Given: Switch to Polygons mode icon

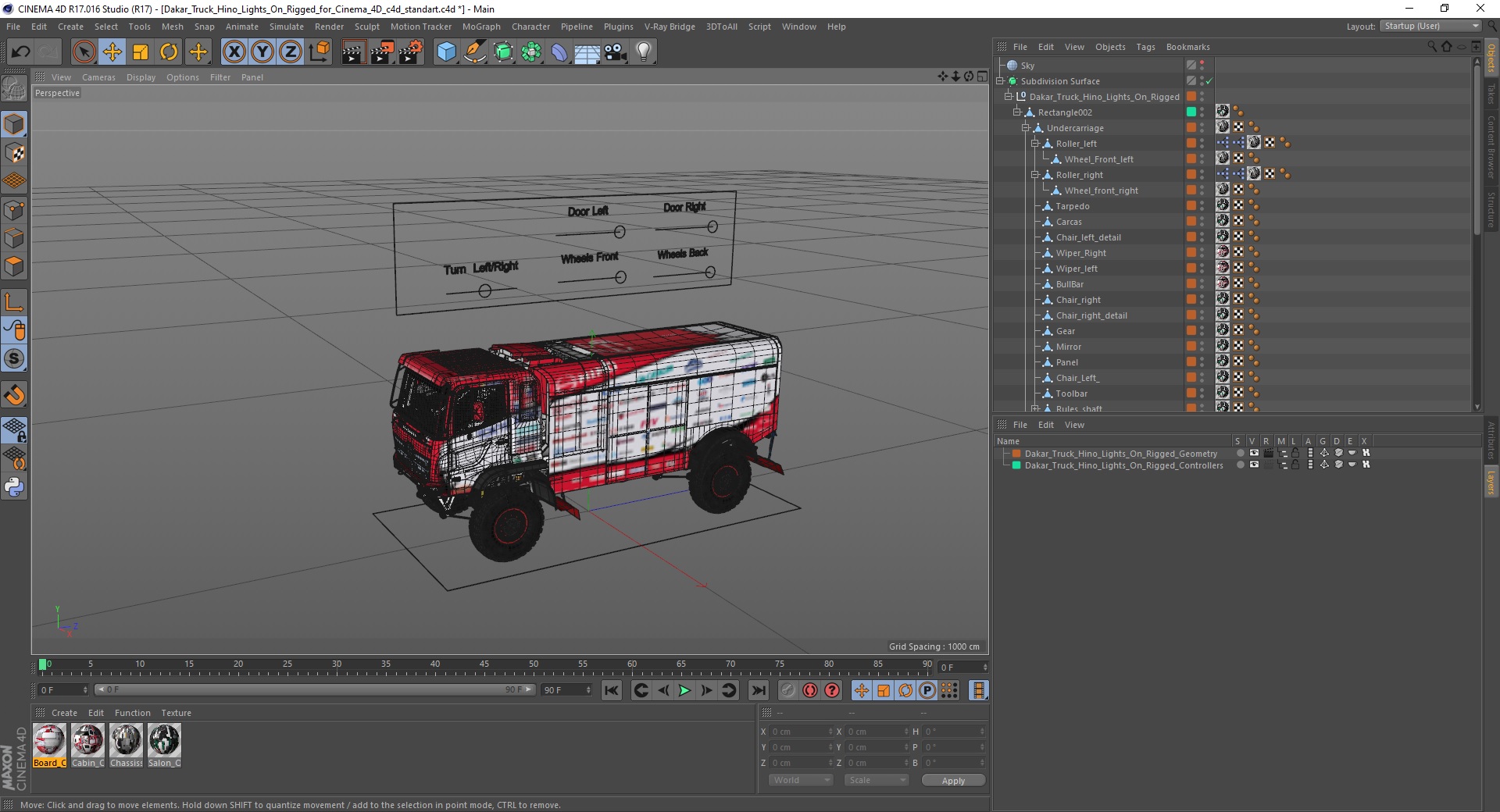Looking at the screenshot, I should (x=14, y=266).
